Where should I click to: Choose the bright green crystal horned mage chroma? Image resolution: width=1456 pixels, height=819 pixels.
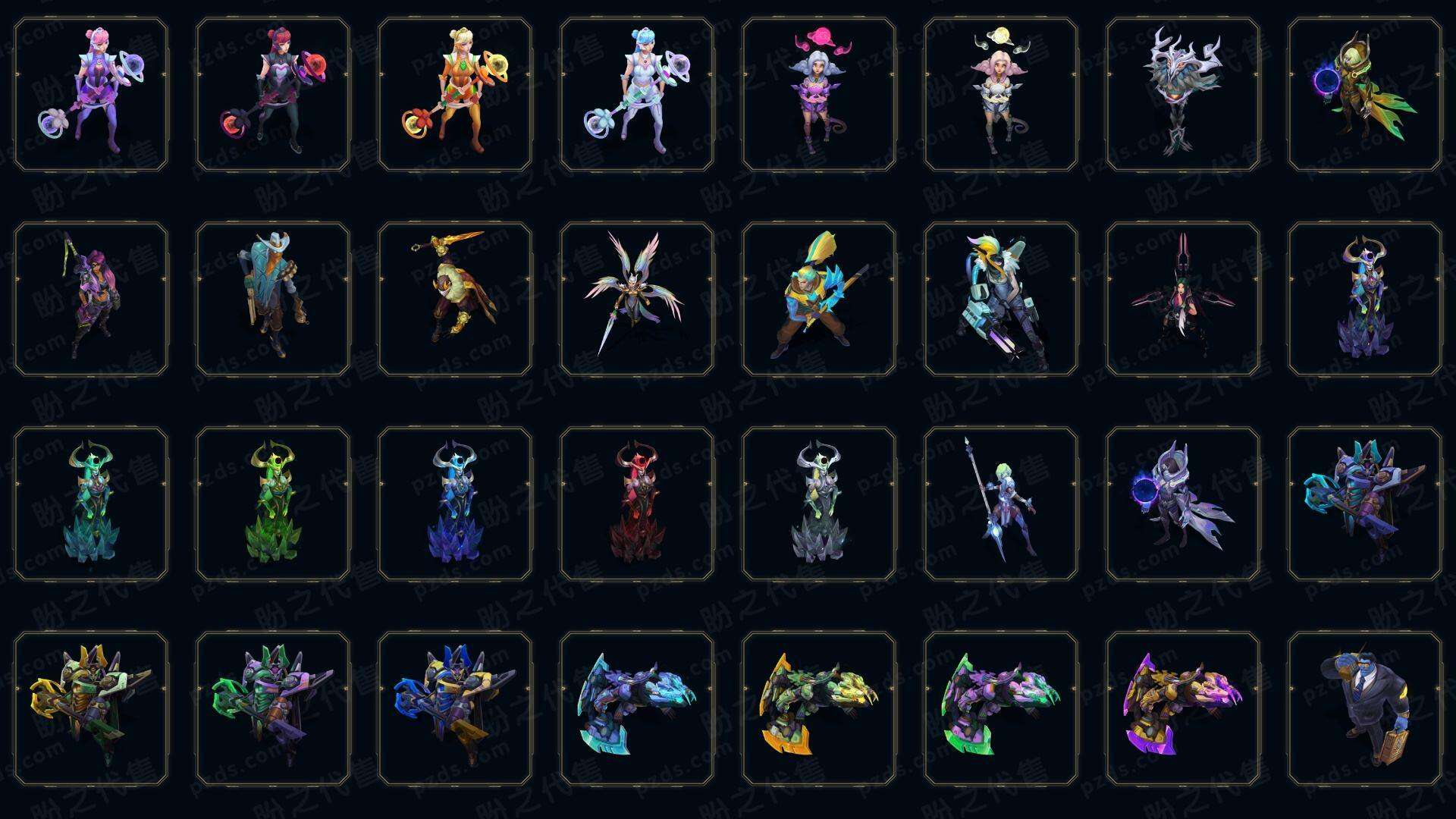273,504
